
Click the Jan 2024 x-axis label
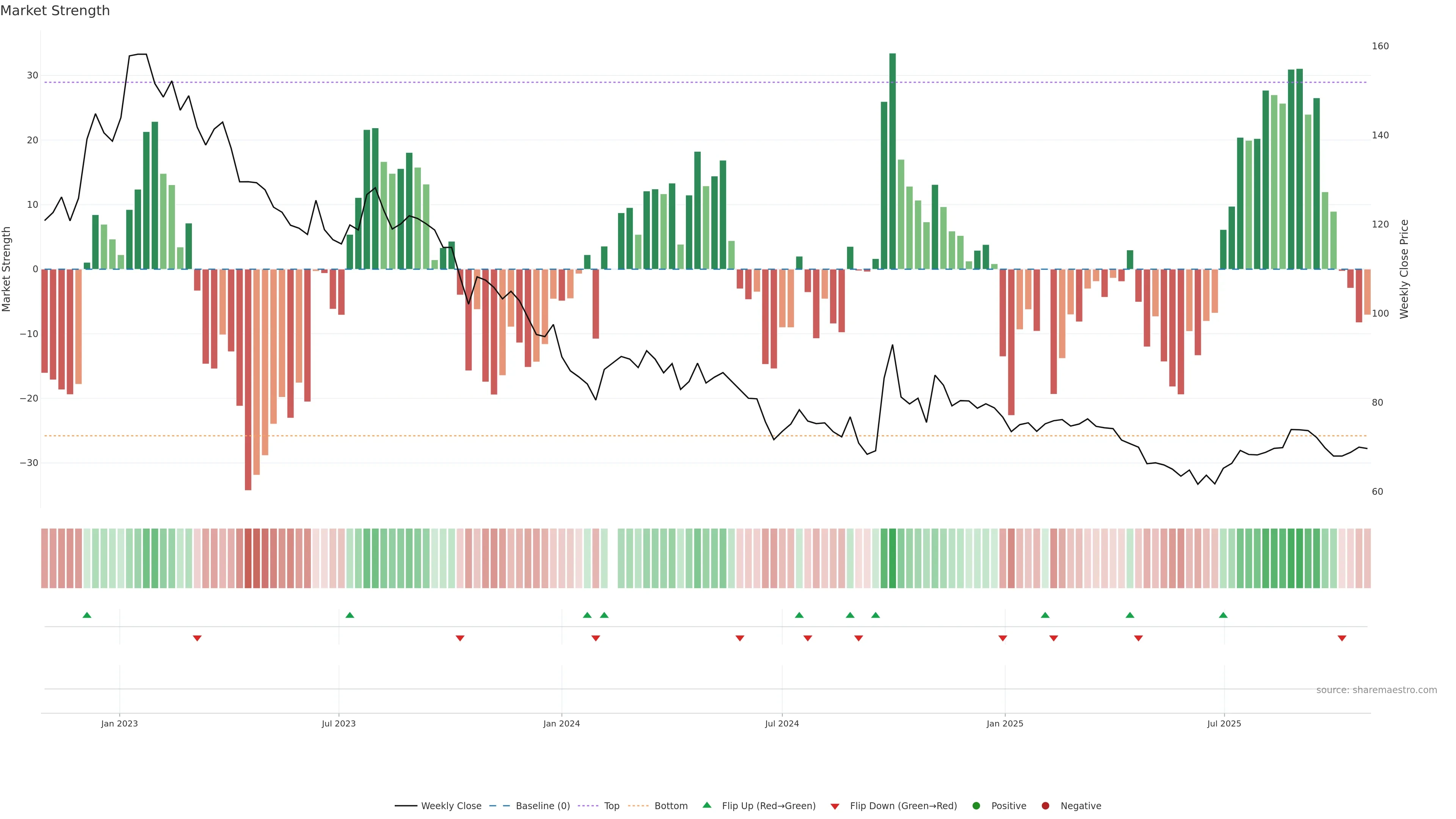[x=561, y=723]
